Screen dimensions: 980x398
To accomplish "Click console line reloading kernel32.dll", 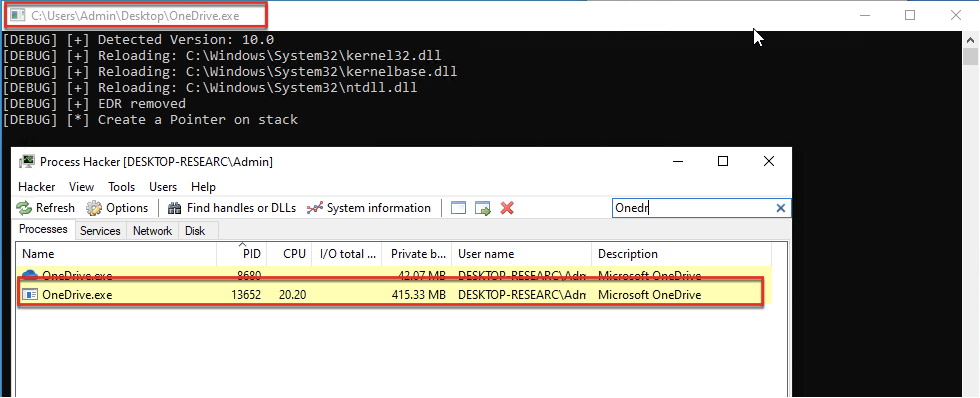I will click(x=222, y=56).
